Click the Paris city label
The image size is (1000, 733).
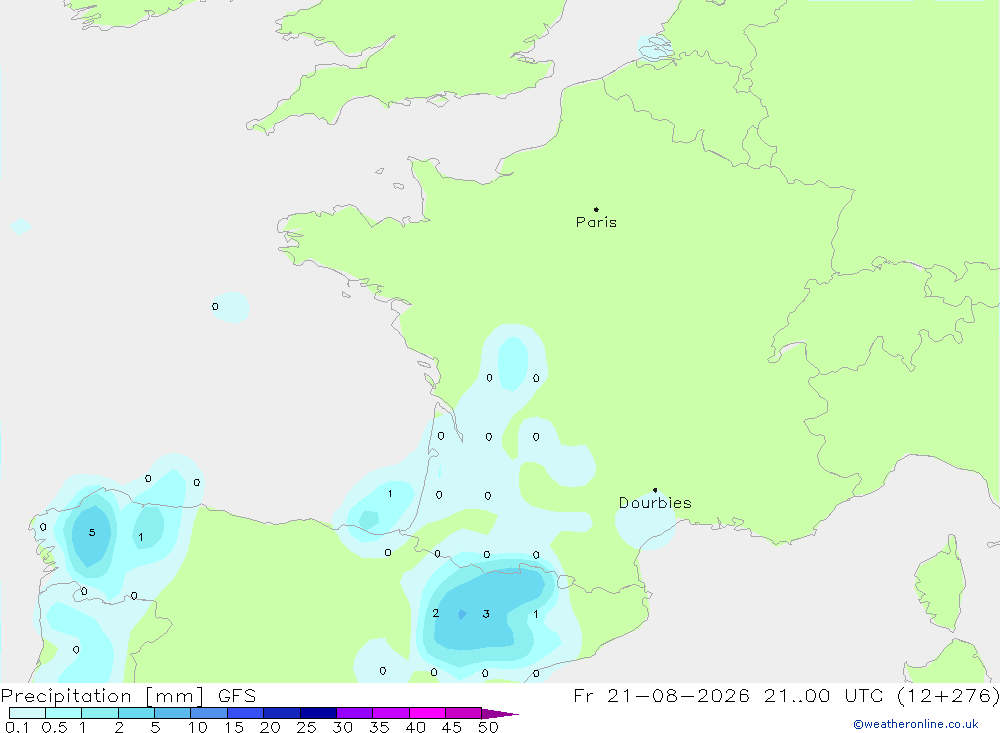click(596, 222)
